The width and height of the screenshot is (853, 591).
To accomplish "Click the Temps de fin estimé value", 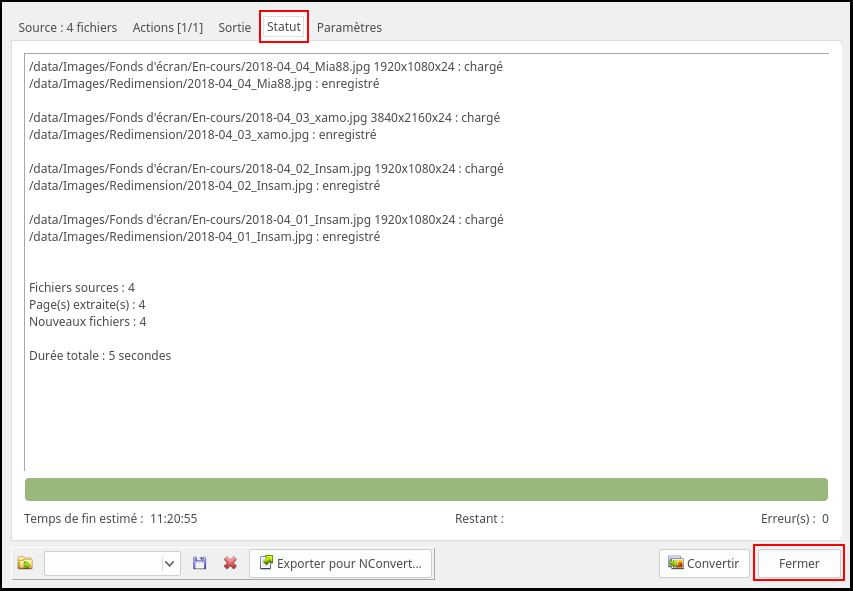I will (174, 519).
